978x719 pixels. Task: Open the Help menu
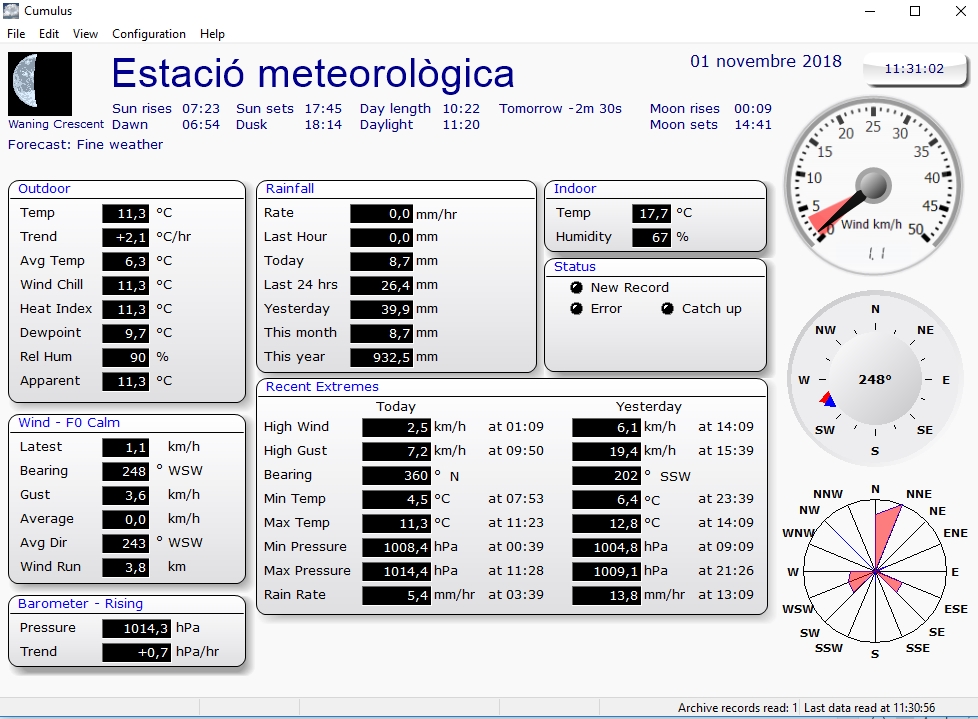(x=212, y=33)
